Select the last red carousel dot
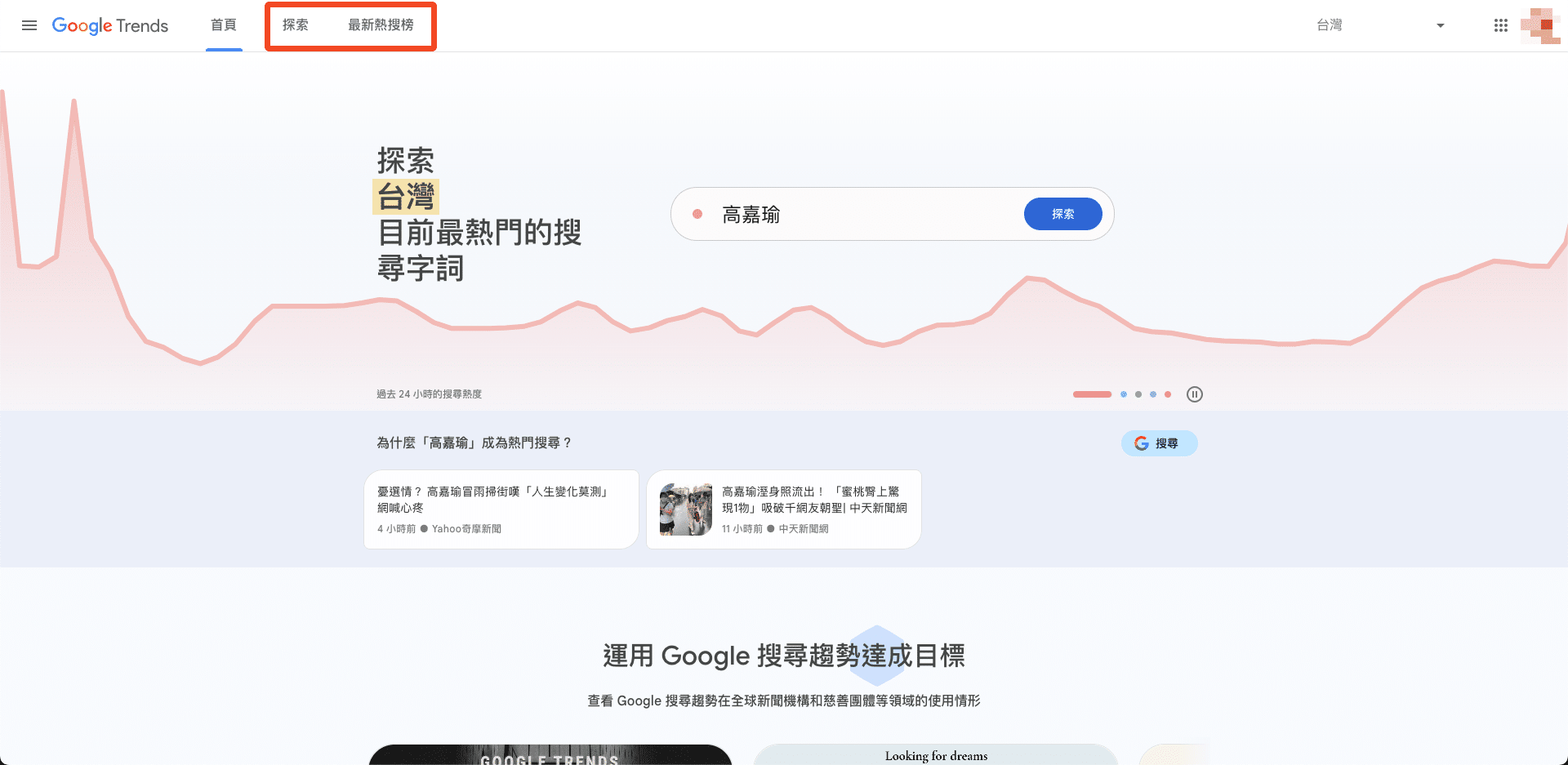 coord(1168,394)
